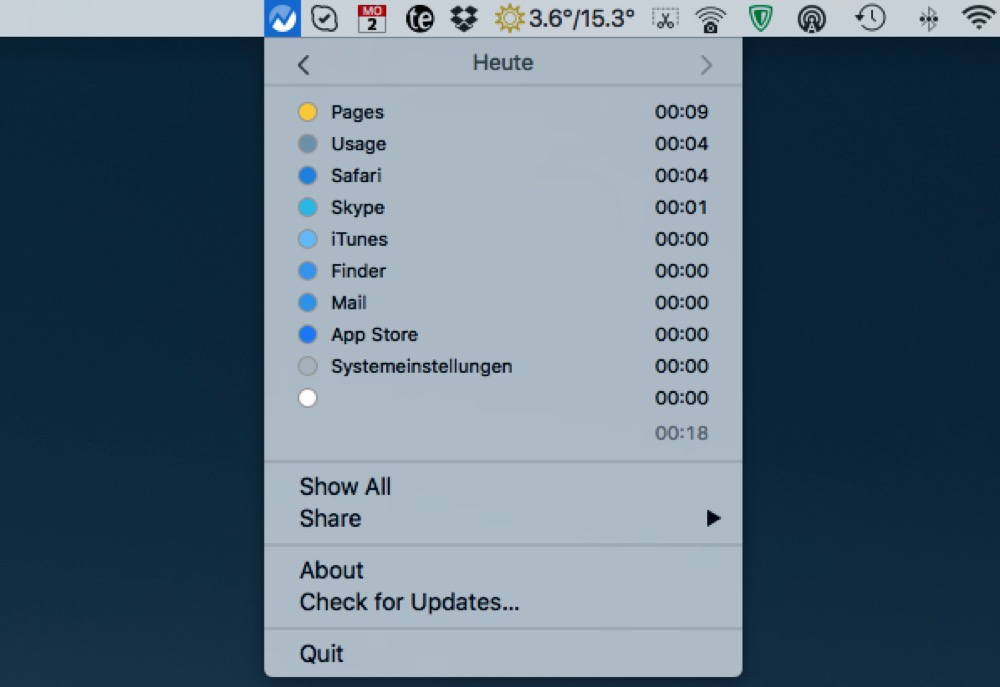Viewport: 1000px width, 687px height.
Task: Click the Bluetooth status icon
Action: tap(928, 18)
